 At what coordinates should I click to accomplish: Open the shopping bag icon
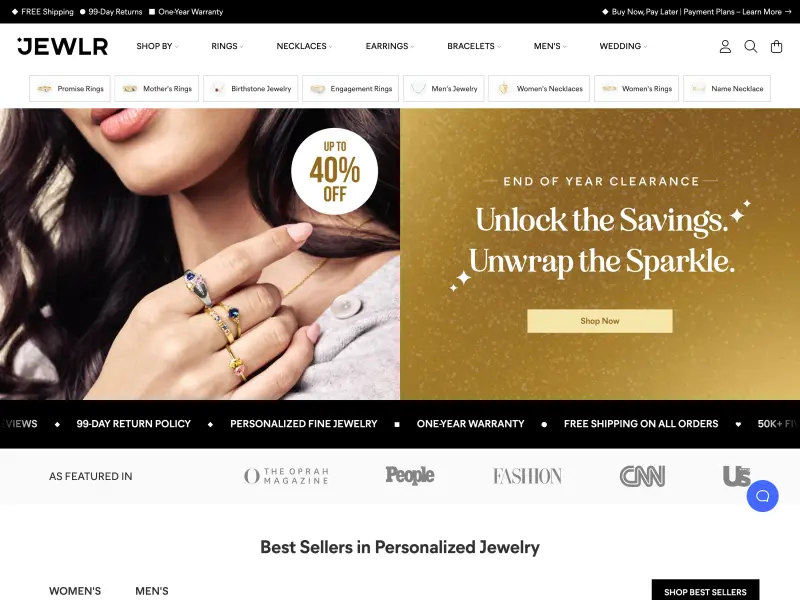[777, 46]
